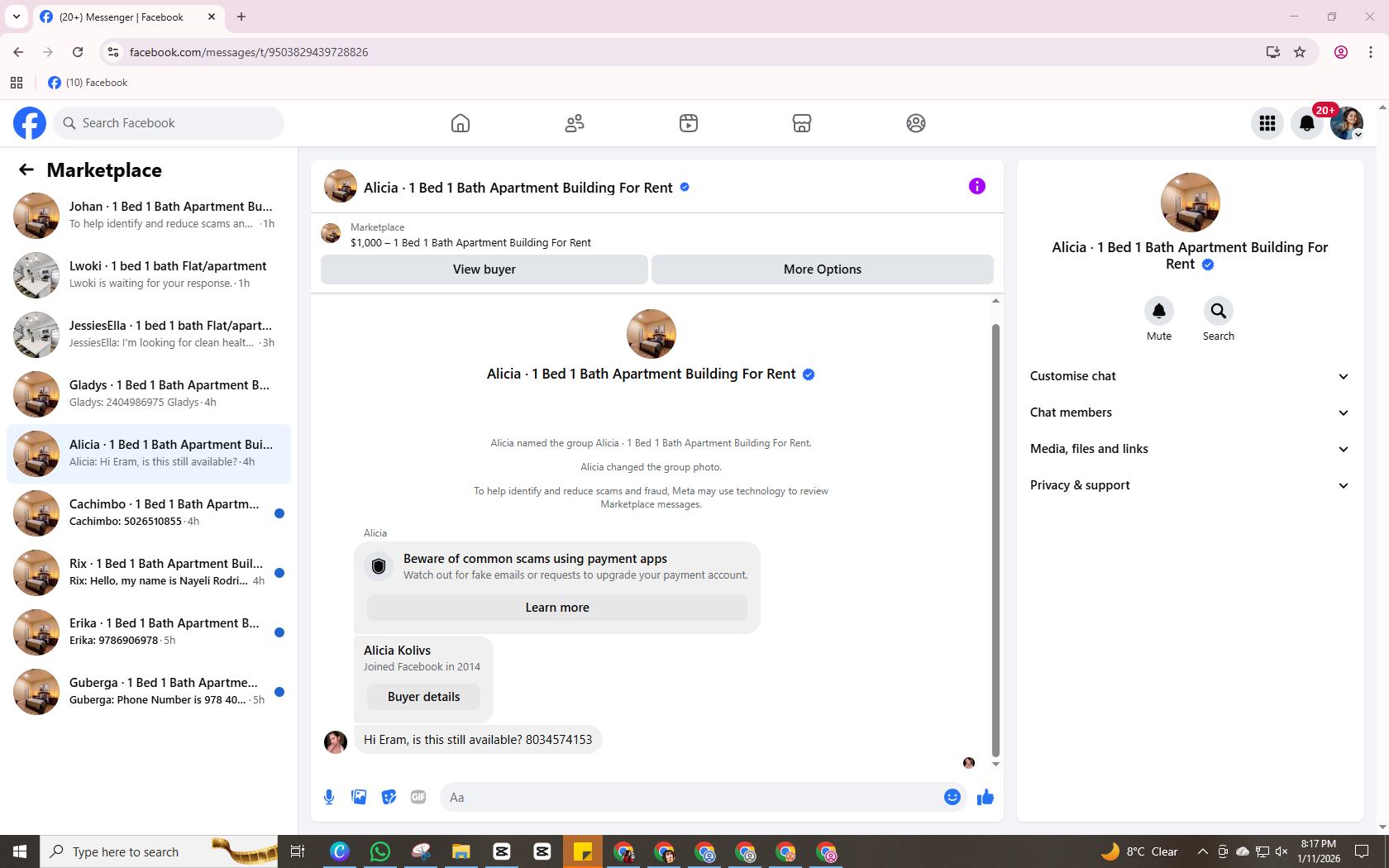Select the Alicia apartment conversation

[149, 454]
